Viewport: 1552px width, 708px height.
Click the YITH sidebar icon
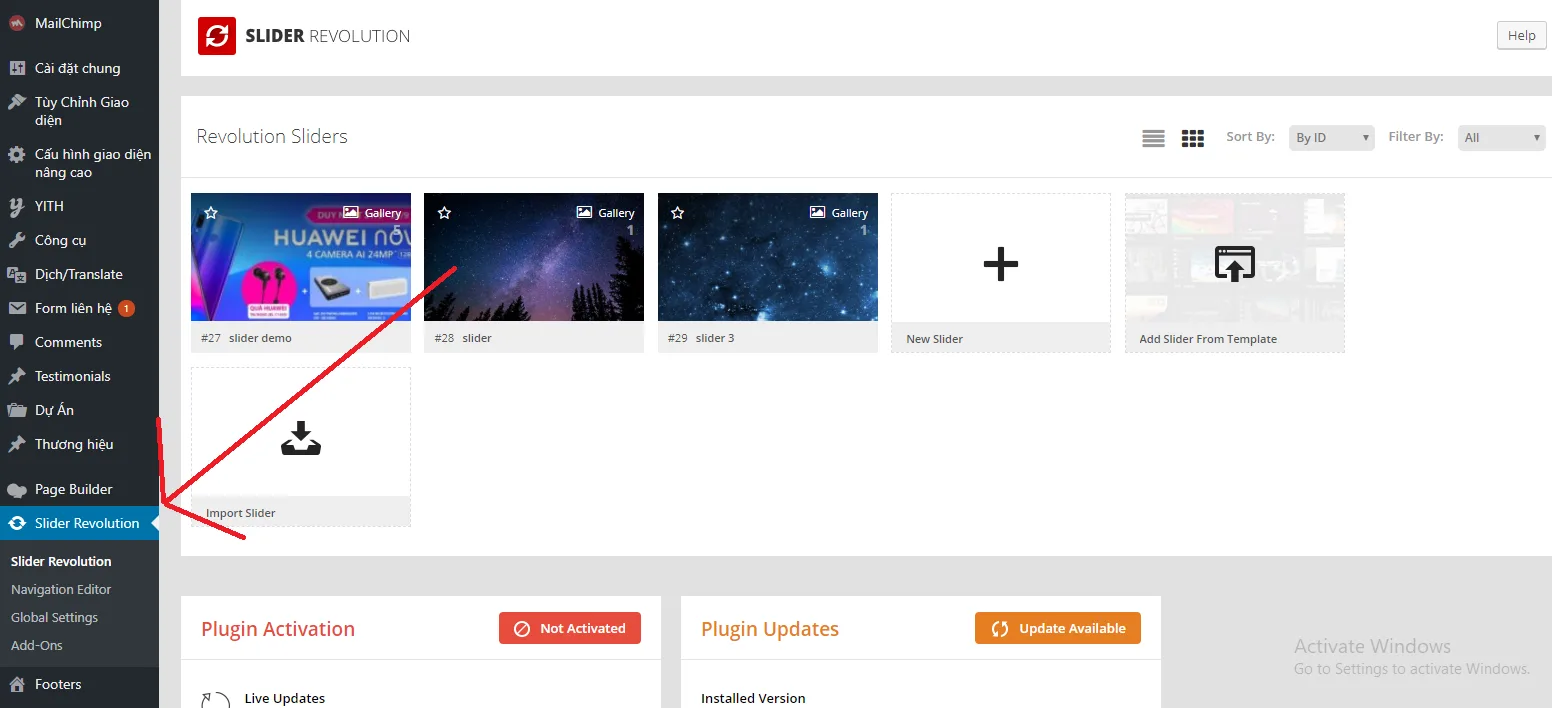(x=17, y=207)
